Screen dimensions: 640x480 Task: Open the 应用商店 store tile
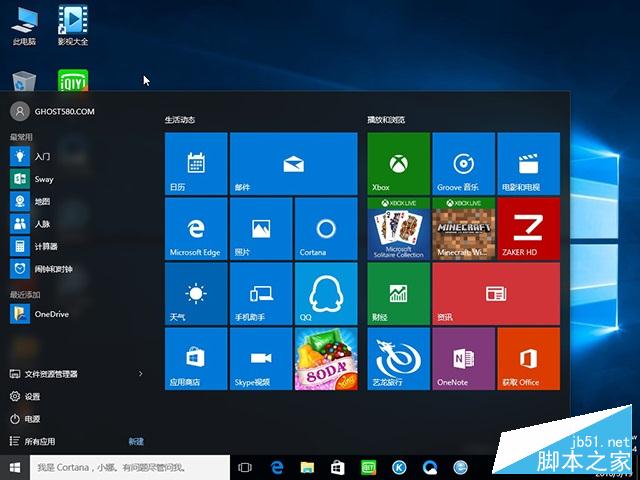pos(196,359)
